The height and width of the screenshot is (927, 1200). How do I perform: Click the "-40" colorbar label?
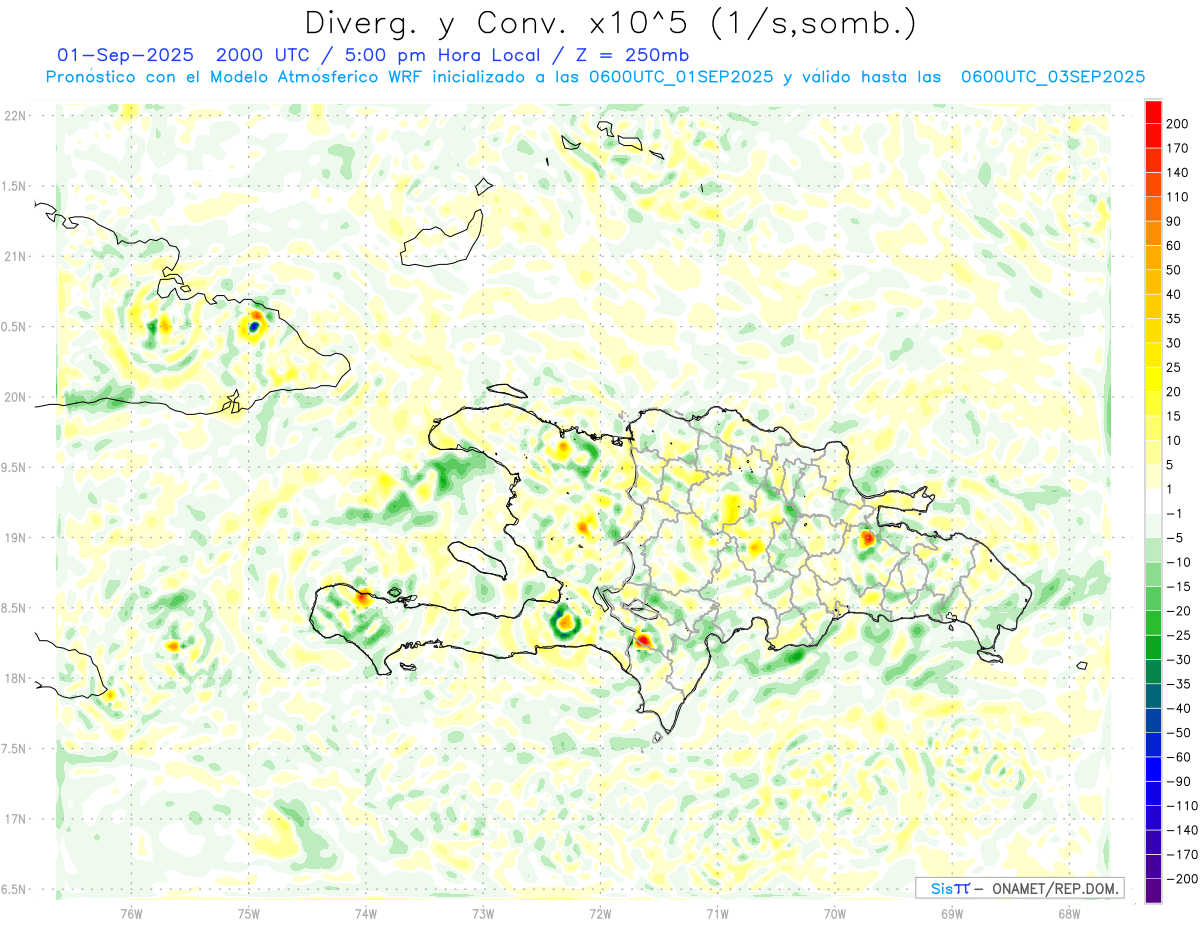[1180, 708]
